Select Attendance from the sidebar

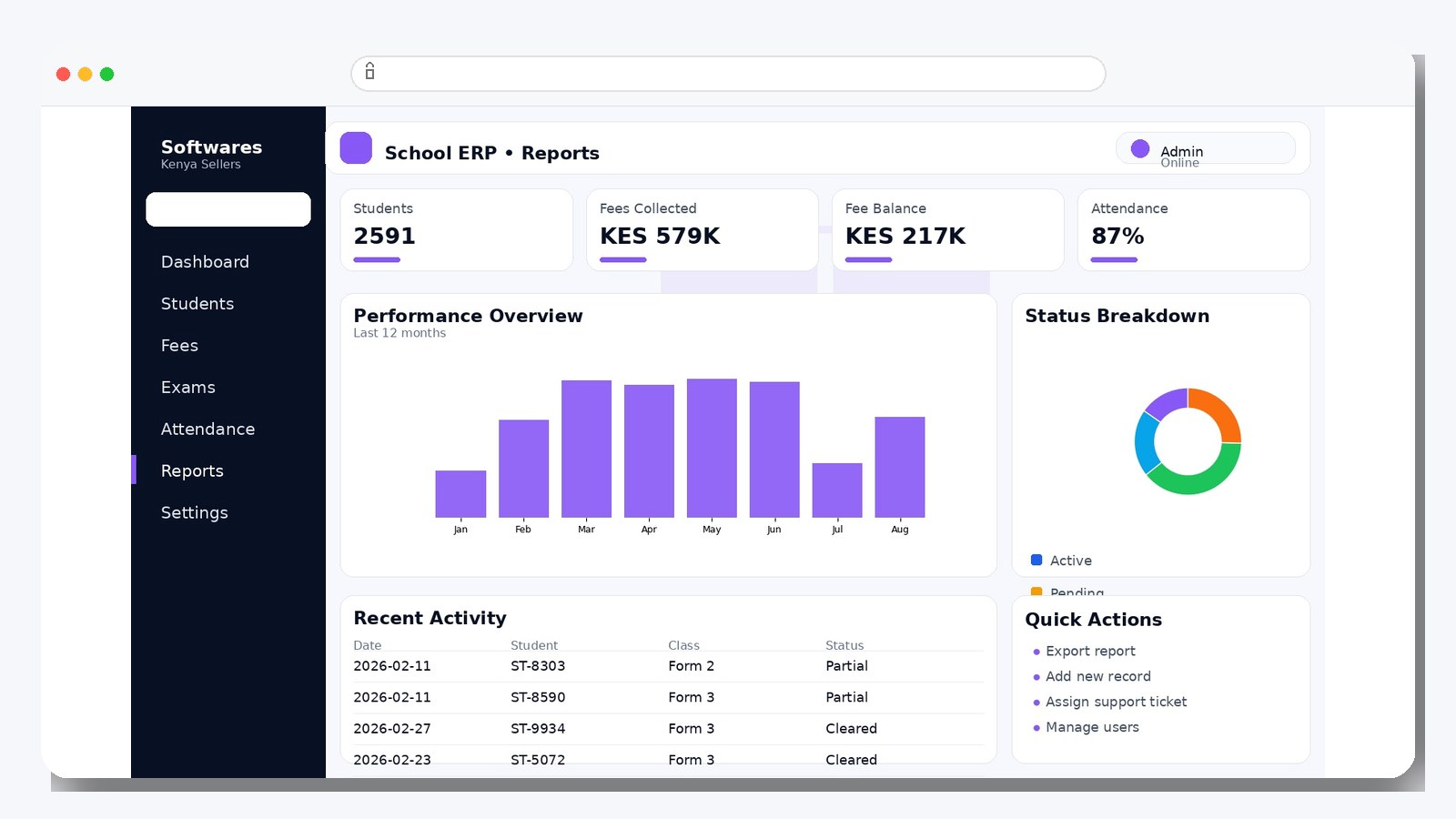[x=207, y=430]
